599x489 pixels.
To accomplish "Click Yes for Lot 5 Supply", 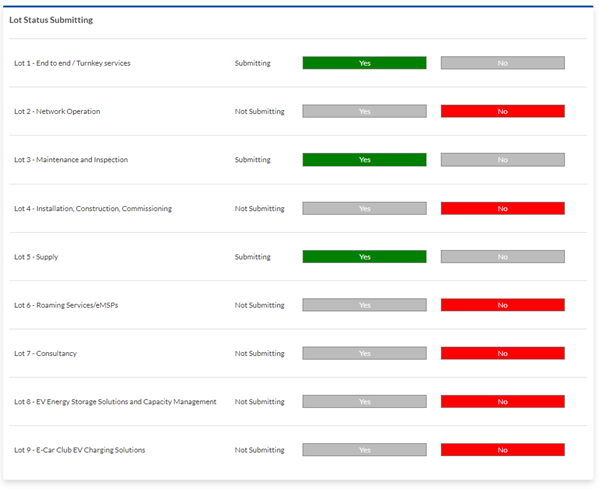I will click(364, 257).
